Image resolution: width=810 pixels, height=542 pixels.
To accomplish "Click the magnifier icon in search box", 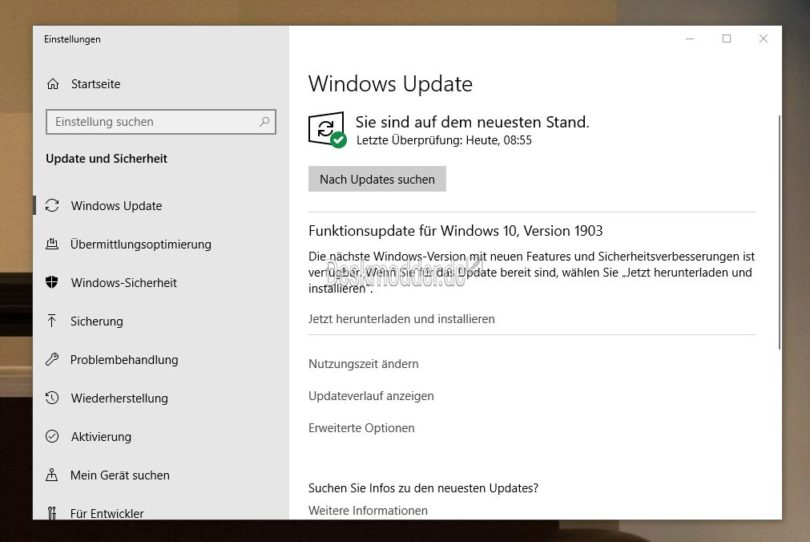I will (264, 122).
